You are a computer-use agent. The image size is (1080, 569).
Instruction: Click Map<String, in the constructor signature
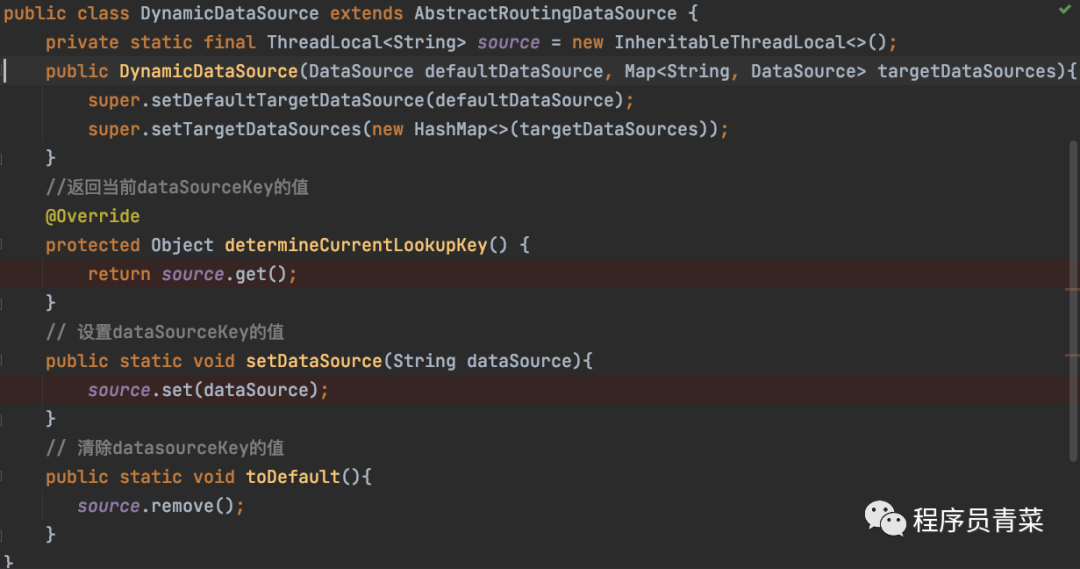681,71
